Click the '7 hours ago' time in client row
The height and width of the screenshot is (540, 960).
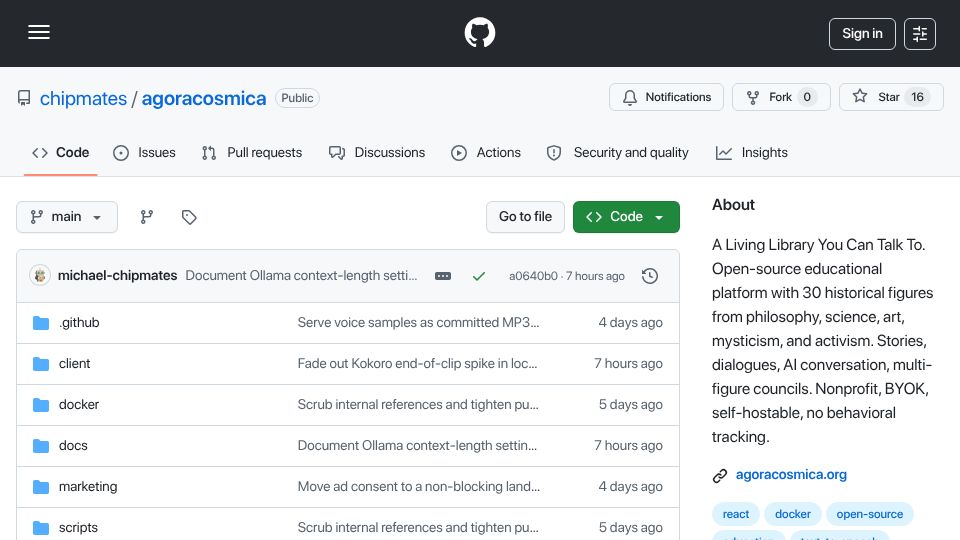click(x=628, y=364)
